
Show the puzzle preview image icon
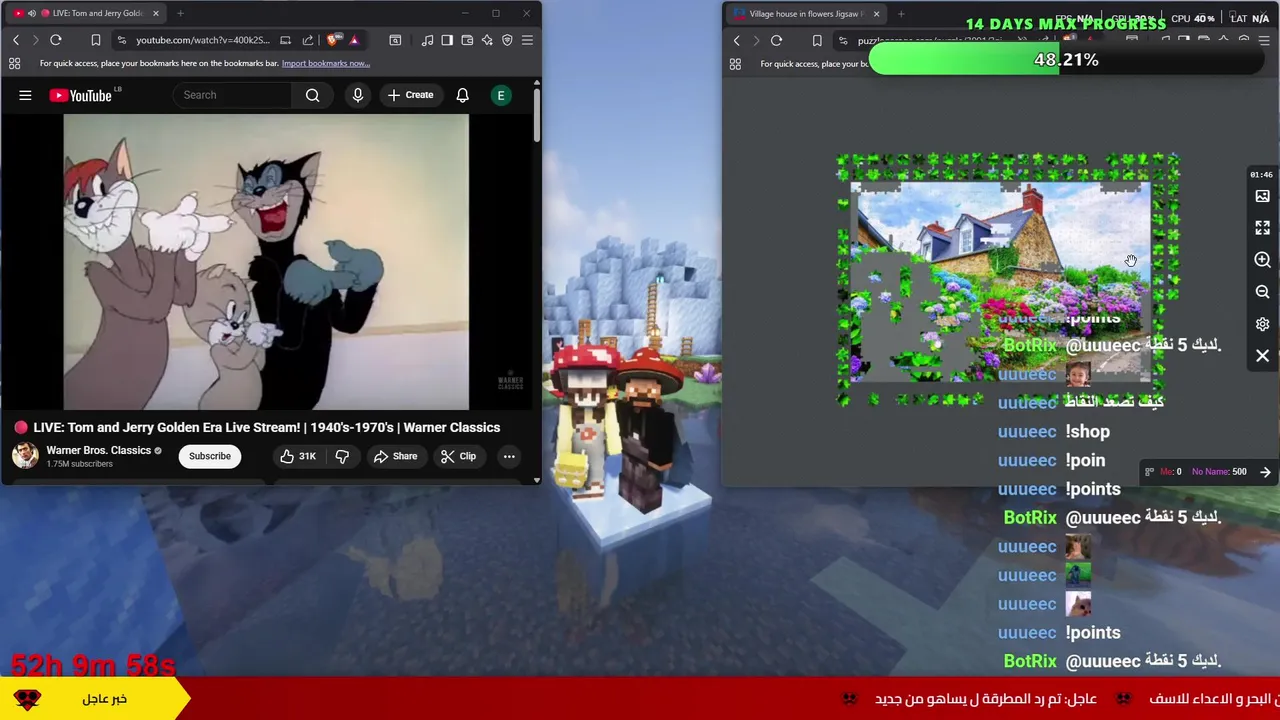1262,197
